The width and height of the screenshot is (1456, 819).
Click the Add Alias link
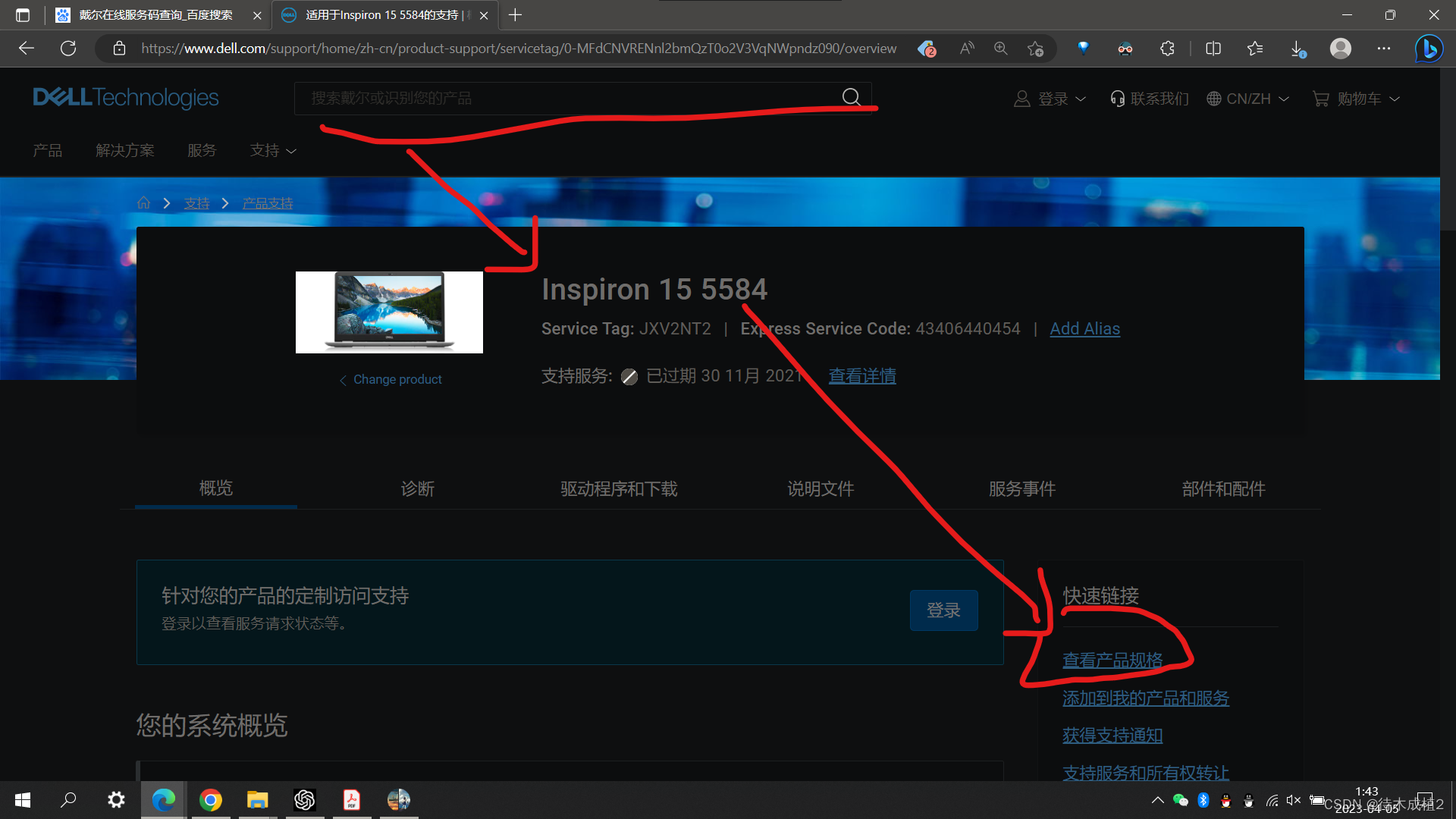[x=1084, y=328]
